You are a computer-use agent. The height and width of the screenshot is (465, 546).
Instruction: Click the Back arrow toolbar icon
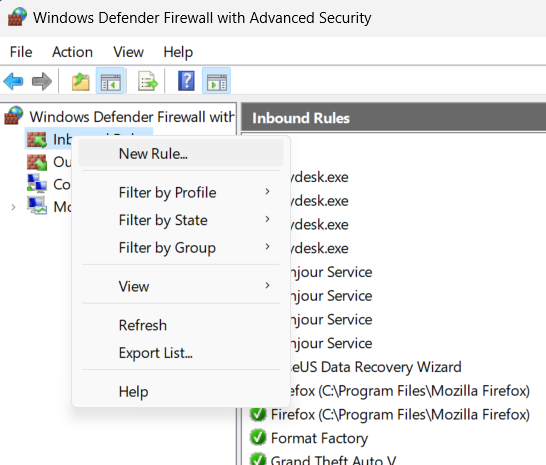13,81
